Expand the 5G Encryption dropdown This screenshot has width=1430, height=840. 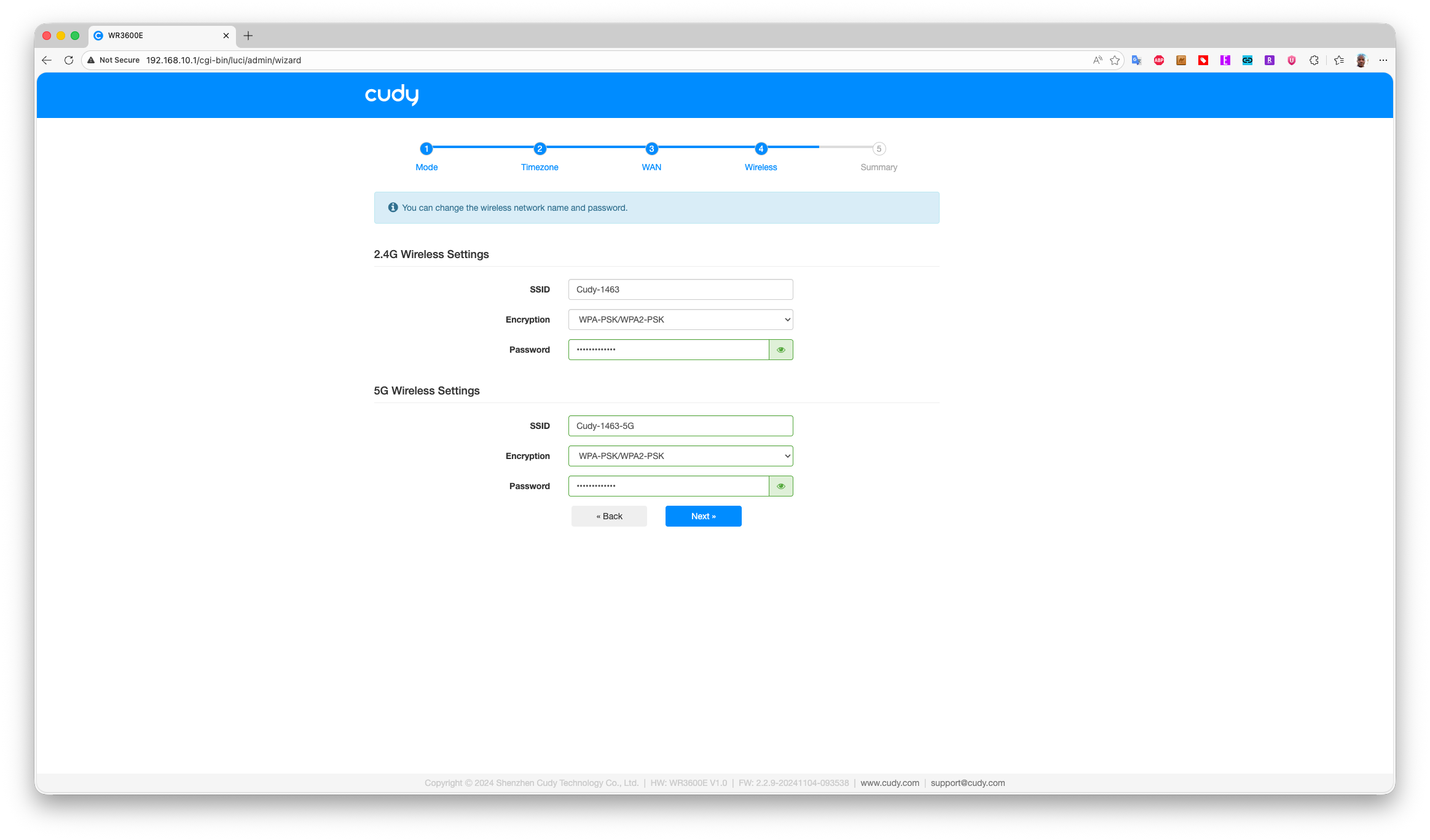pos(680,456)
